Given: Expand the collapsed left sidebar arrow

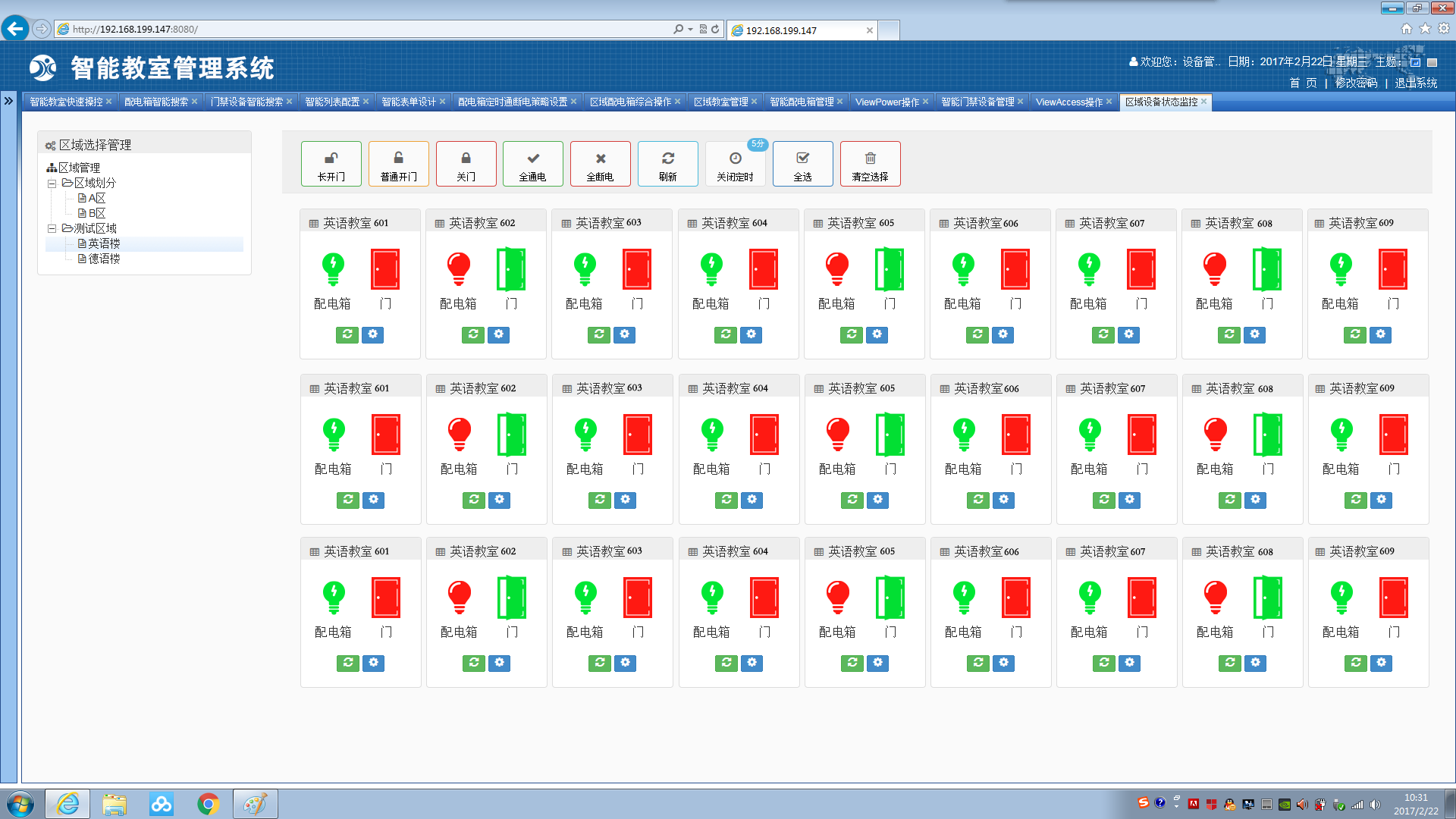Looking at the screenshot, I should [x=8, y=101].
